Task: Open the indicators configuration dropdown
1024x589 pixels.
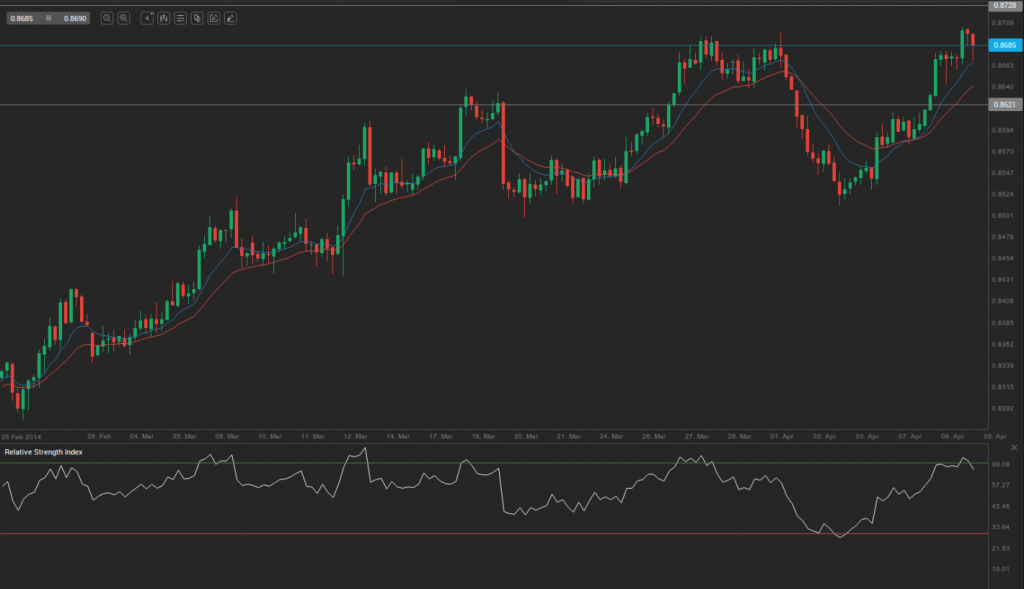Action: point(181,18)
